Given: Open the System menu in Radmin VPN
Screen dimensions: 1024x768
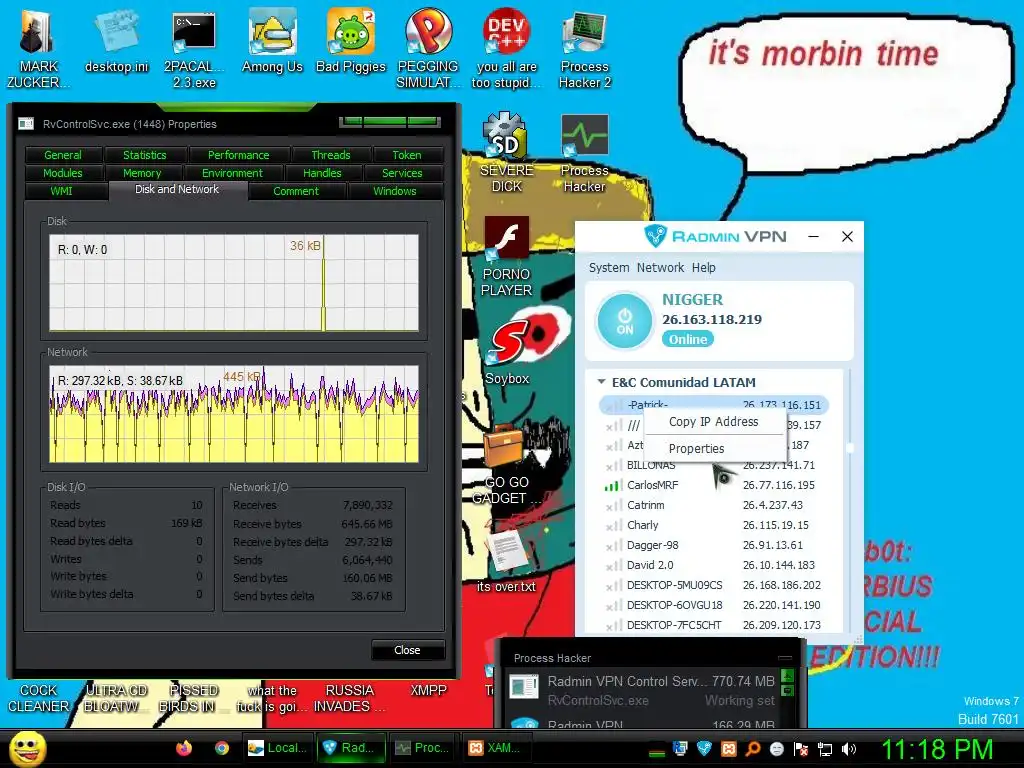Looking at the screenshot, I should [609, 267].
